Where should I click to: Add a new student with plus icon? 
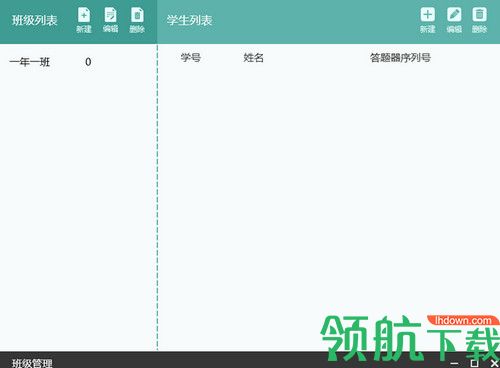click(427, 20)
